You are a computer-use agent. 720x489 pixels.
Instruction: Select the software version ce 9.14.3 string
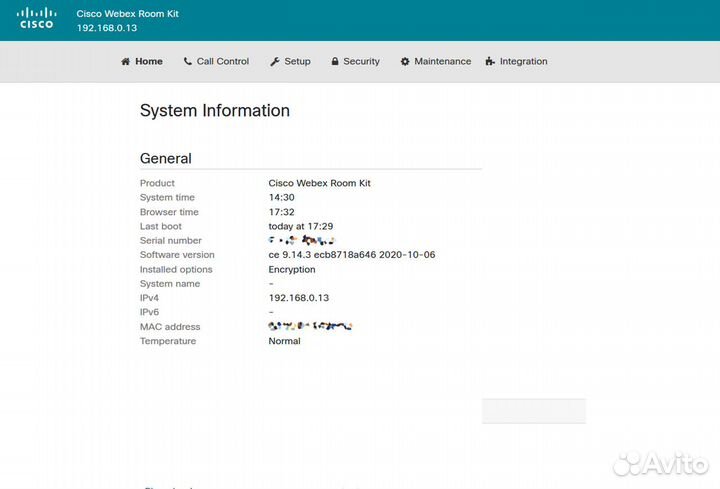(x=352, y=255)
